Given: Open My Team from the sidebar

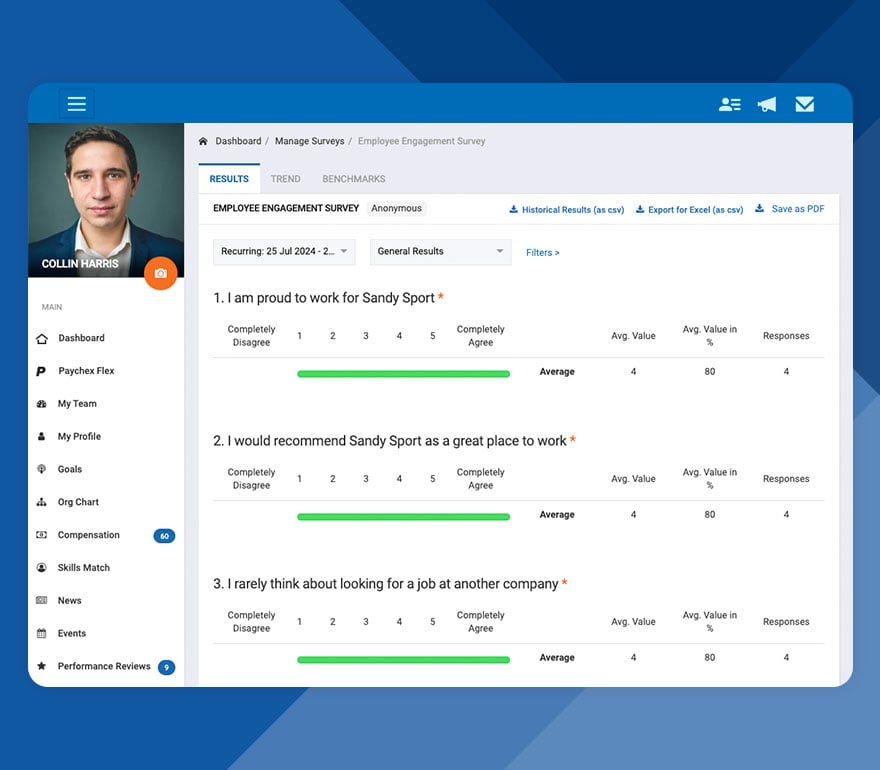Looking at the screenshot, I should click(42, 404).
